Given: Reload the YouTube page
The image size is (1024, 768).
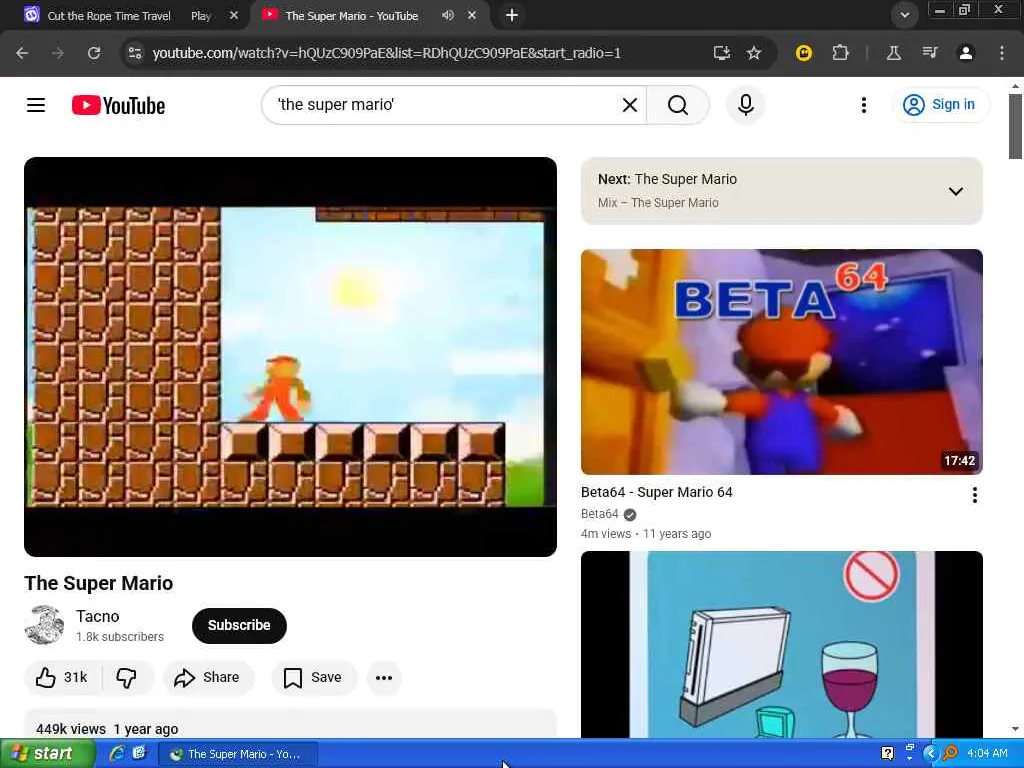Looking at the screenshot, I should (x=94, y=53).
